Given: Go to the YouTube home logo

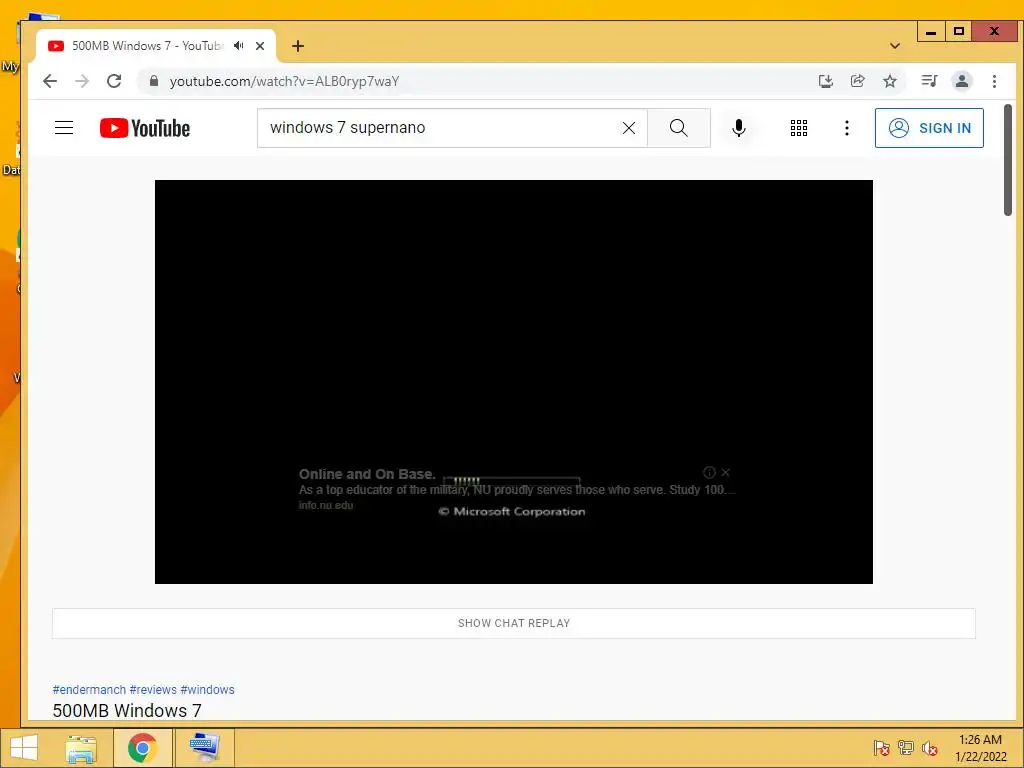Looking at the screenshot, I should [x=145, y=128].
